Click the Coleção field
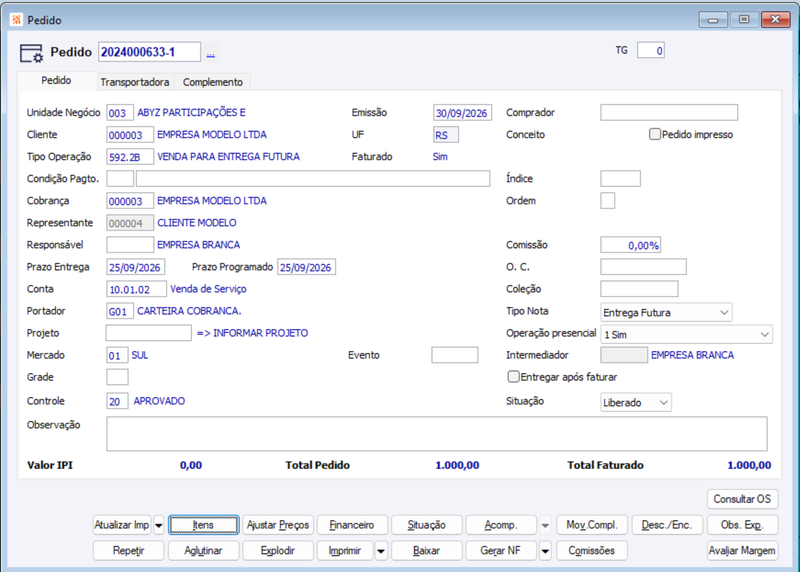Image resolution: width=800 pixels, height=572 pixels. 639,289
